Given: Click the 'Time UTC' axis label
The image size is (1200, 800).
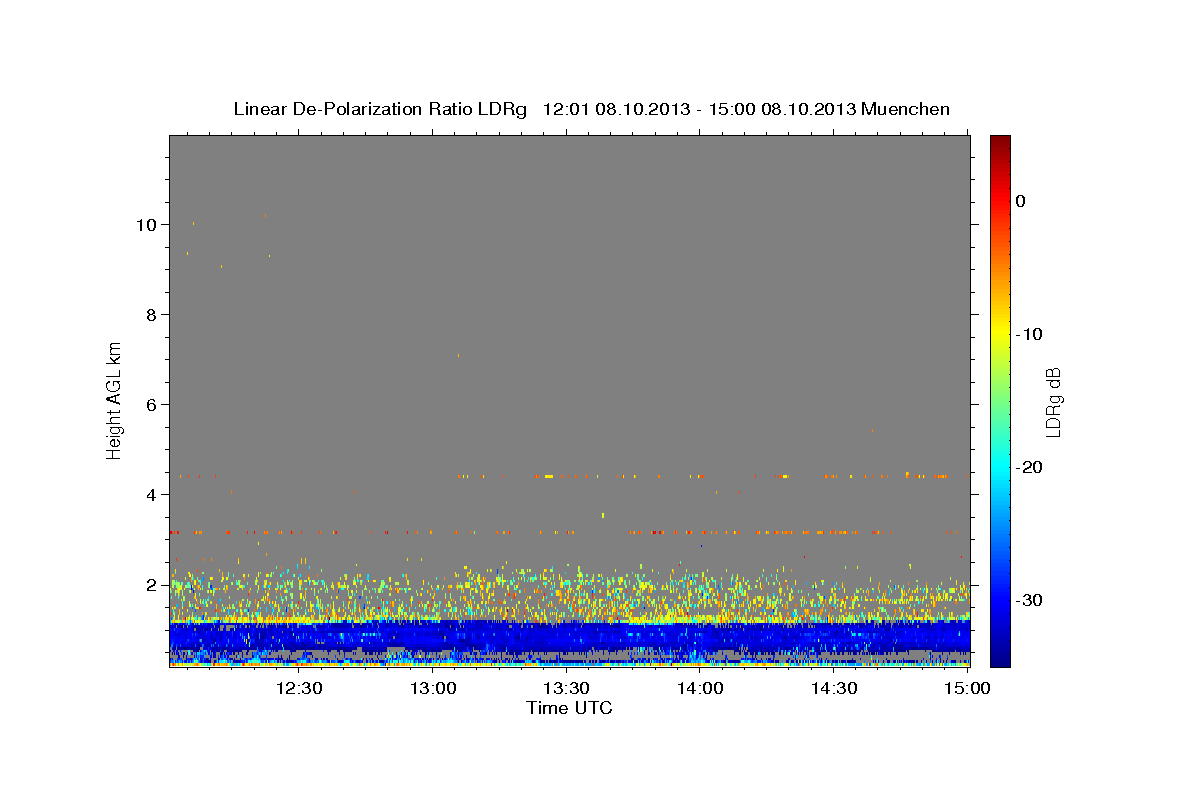Looking at the screenshot, I should coord(569,708).
